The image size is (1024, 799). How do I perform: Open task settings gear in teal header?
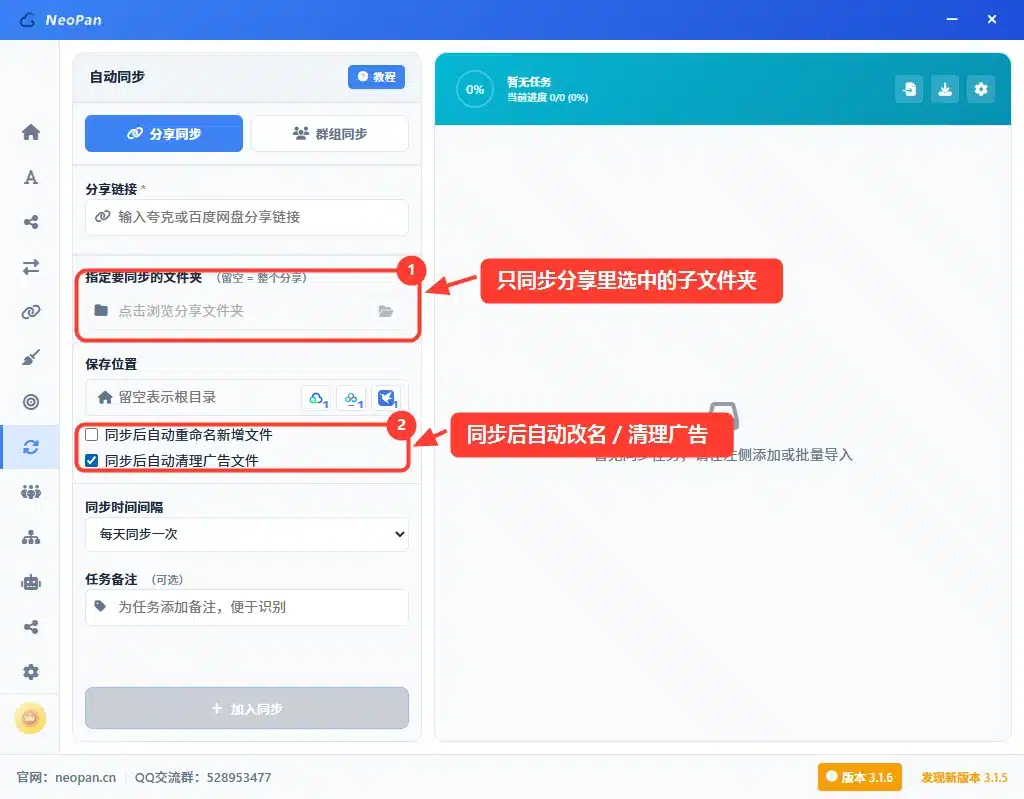pos(981,90)
